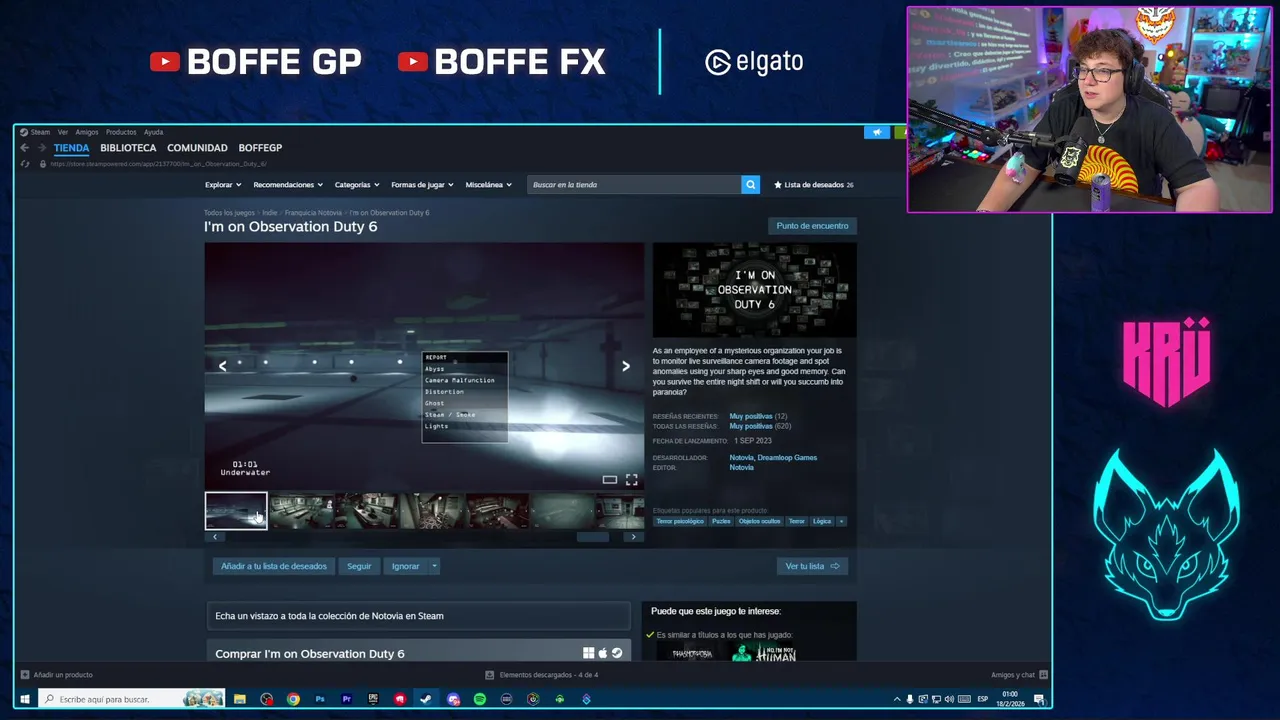The height and width of the screenshot is (720, 1280).
Task: Click the search magnifier button in store
Action: pyautogui.click(x=750, y=185)
